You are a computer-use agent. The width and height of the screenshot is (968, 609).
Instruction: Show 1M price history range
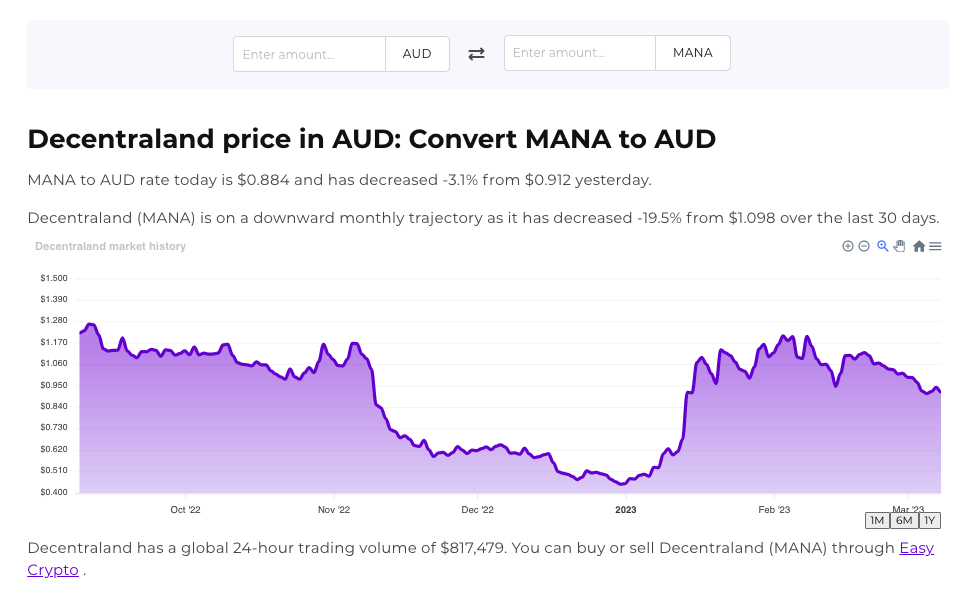click(x=877, y=520)
